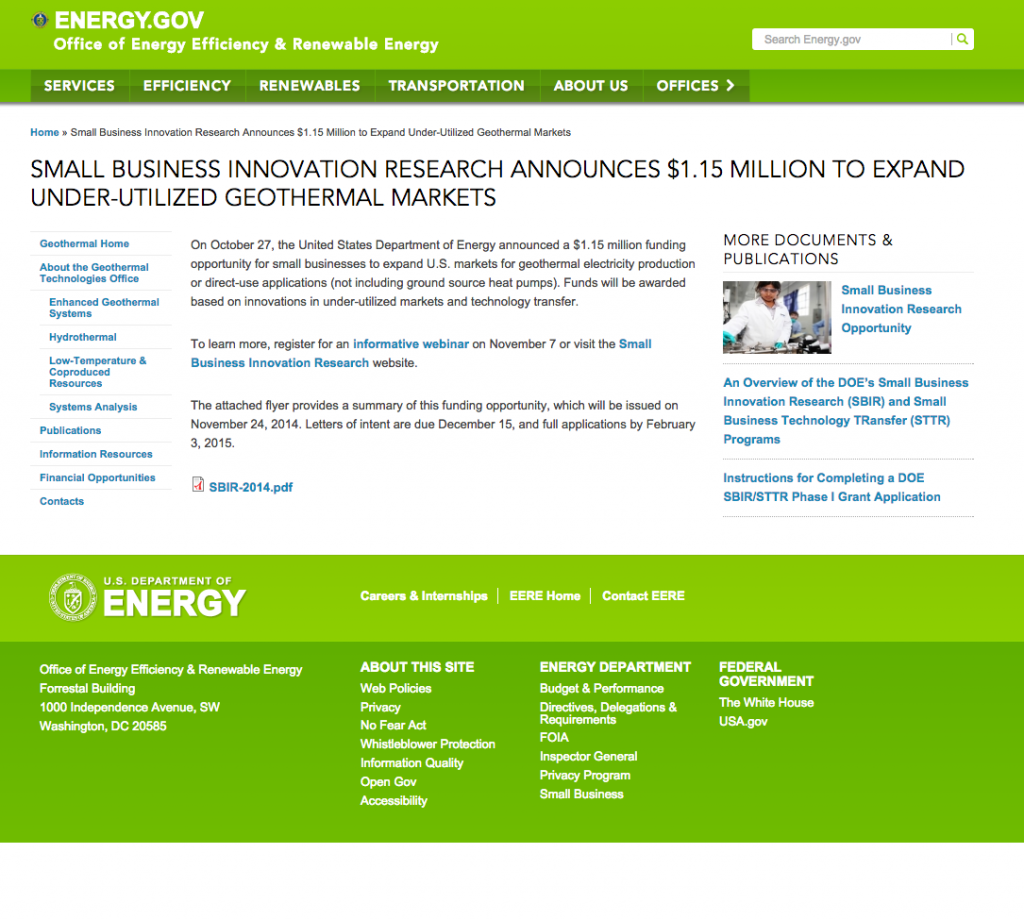The width and height of the screenshot is (1024, 920).
Task: Click the lab worker thumbnail image
Action: 777,317
